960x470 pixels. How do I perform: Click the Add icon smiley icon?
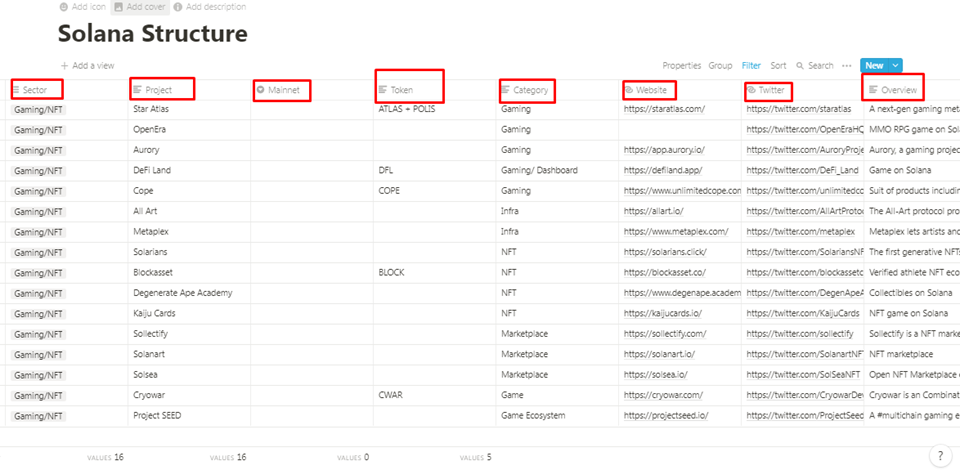tap(64, 7)
